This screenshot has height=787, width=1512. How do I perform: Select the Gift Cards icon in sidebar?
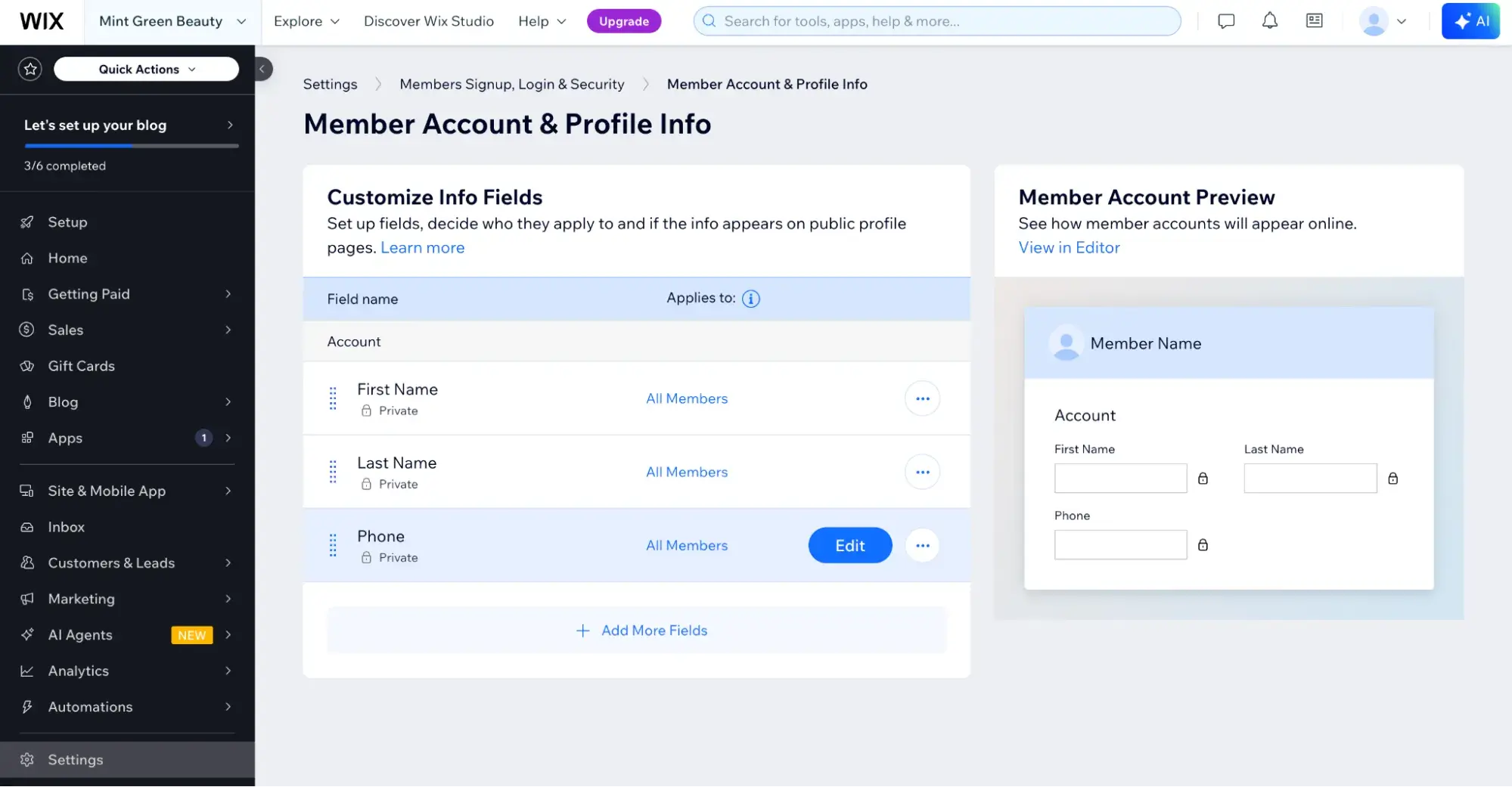tap(26, 366)
